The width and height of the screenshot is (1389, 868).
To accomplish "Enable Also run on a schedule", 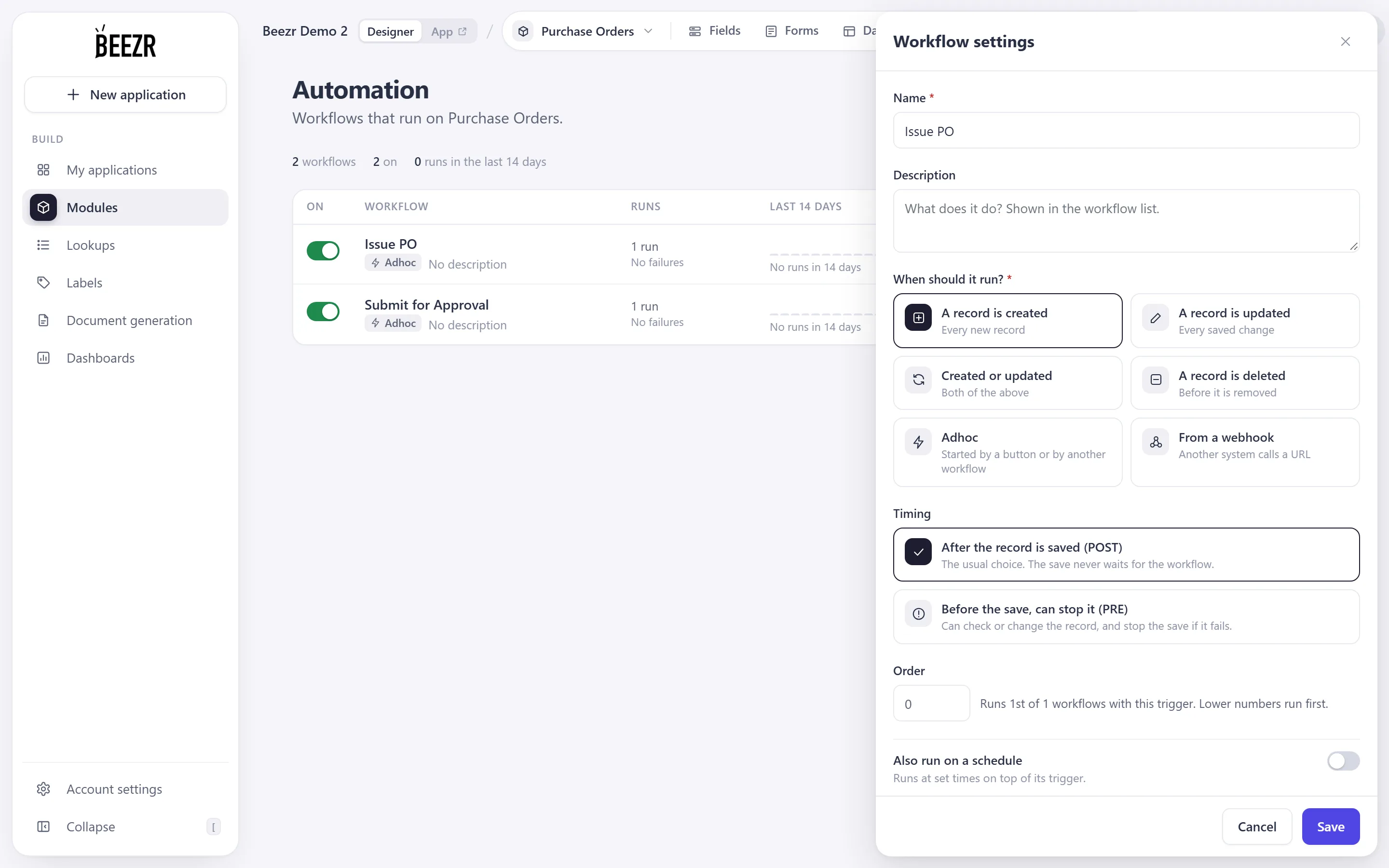I will (x=1343, y=760).
